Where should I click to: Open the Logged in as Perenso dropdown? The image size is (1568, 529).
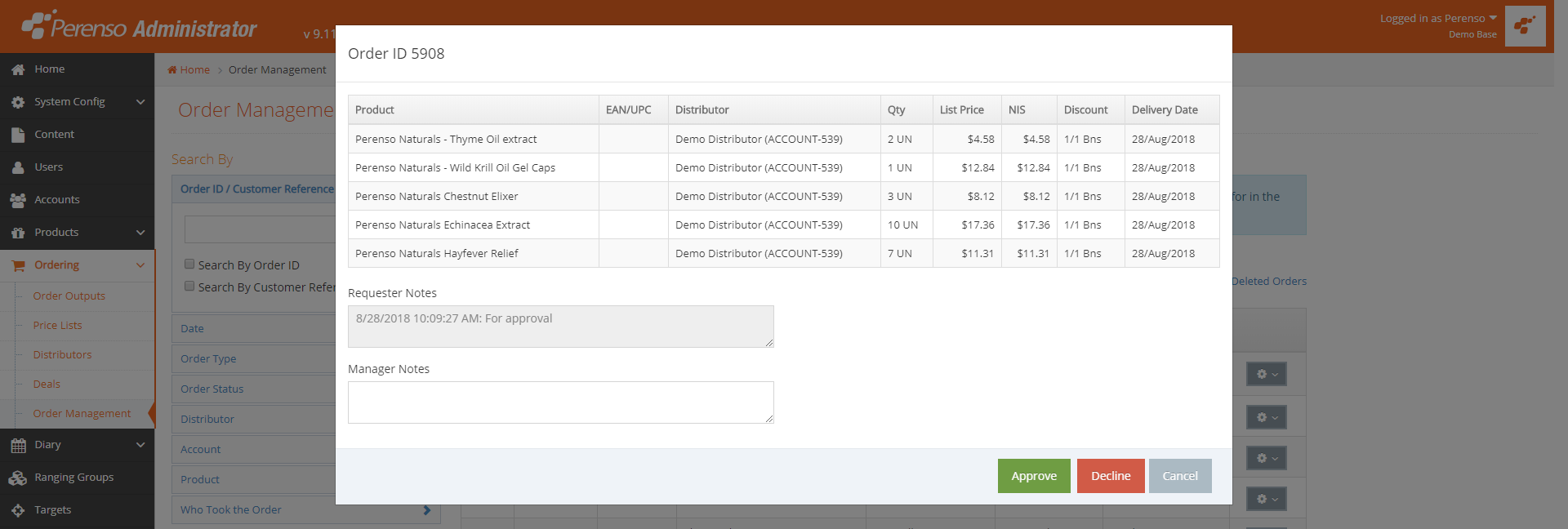pos(1438,19)
